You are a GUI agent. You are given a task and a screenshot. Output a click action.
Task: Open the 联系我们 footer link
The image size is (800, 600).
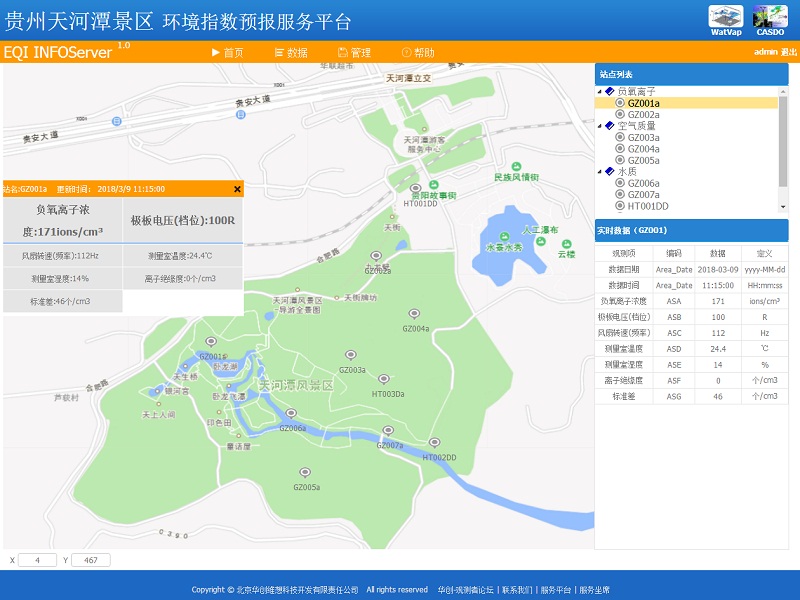[x=517, y=590]
